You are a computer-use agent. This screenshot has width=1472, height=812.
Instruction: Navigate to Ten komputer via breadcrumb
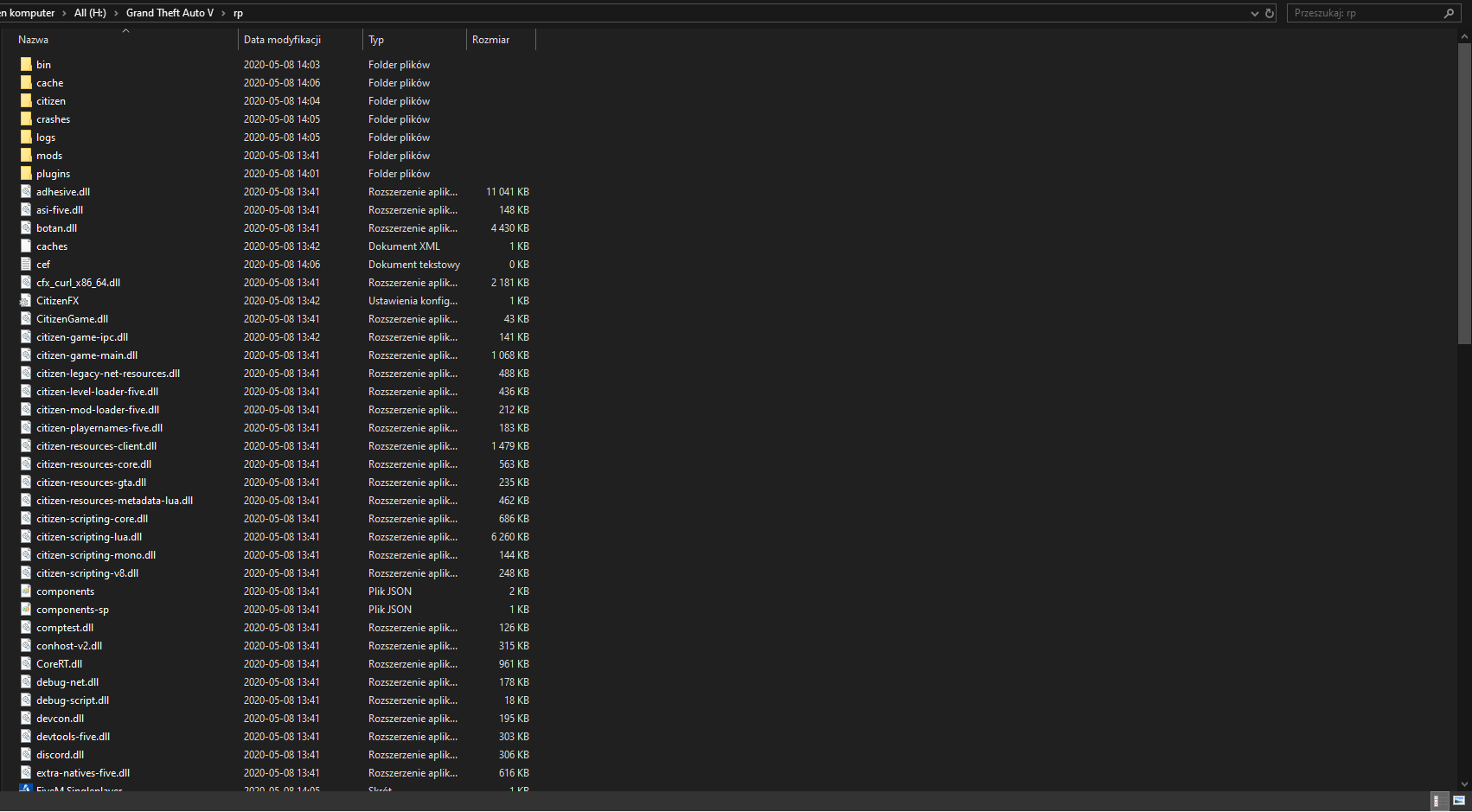click(x=26, y=13)
